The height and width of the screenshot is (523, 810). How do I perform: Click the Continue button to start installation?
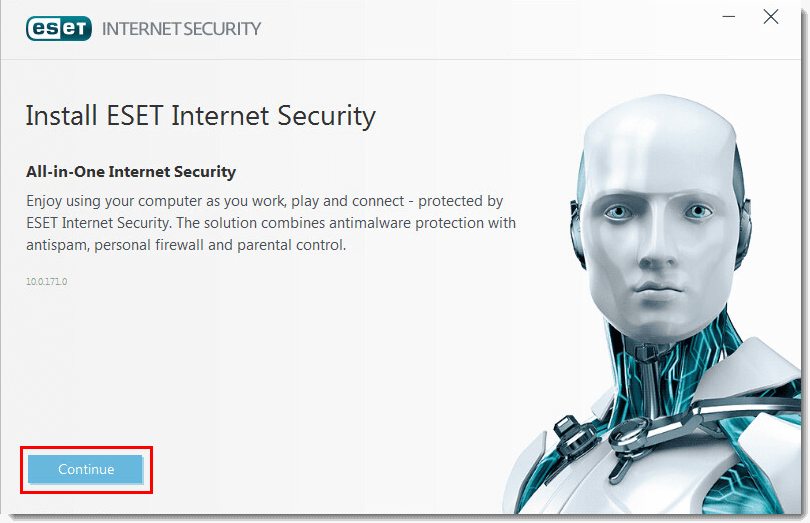click(x=85, y=469)
